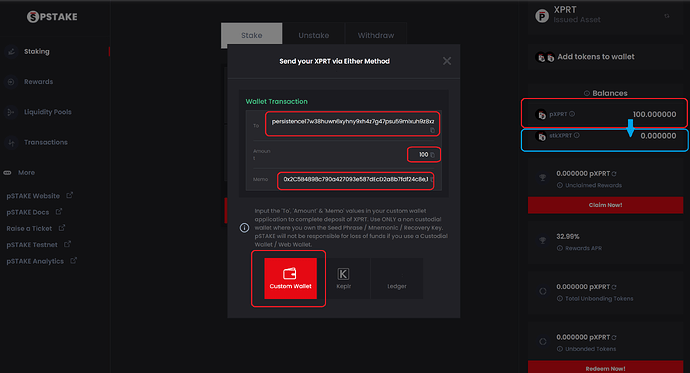Image resolution: width=690 pixels, height=373 pixels.
Task: Refresh the Unbonded Tokens amount
Action: [614, 338]
